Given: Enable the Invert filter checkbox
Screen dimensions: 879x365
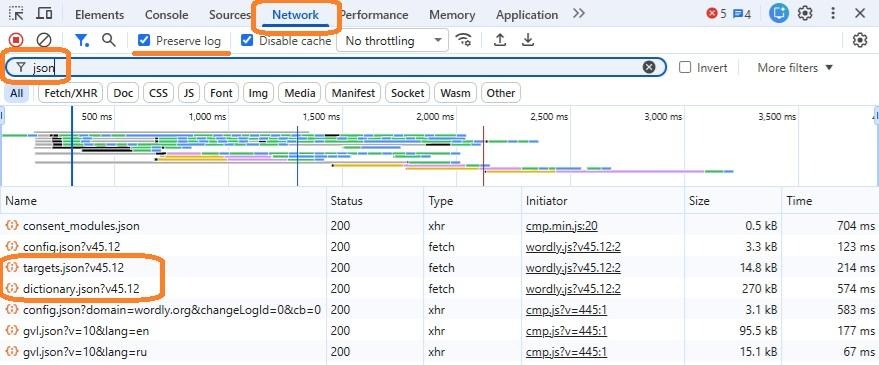Looking at the screenshot, I should coord(684,67).
